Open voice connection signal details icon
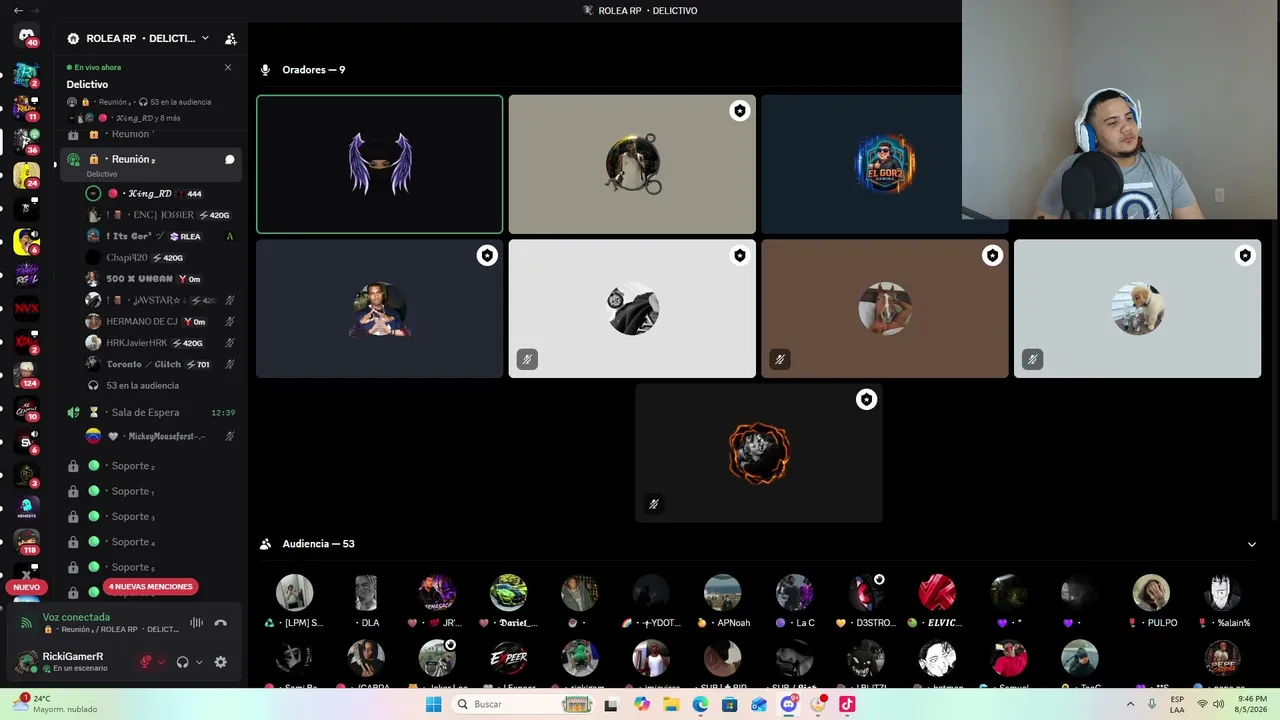The image size is (1280, 720). [26, 623]
